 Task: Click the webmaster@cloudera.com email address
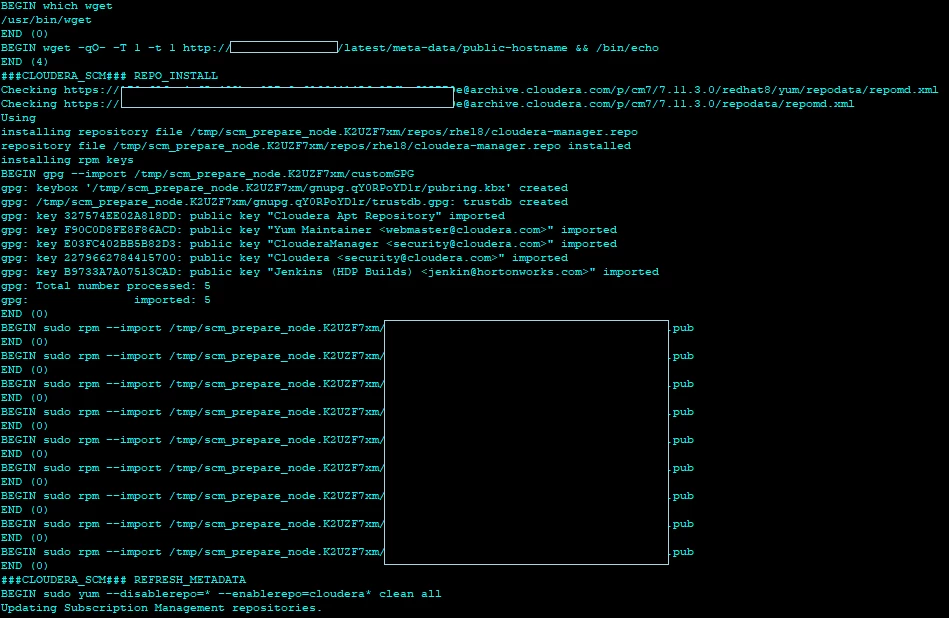pos(463,230)
